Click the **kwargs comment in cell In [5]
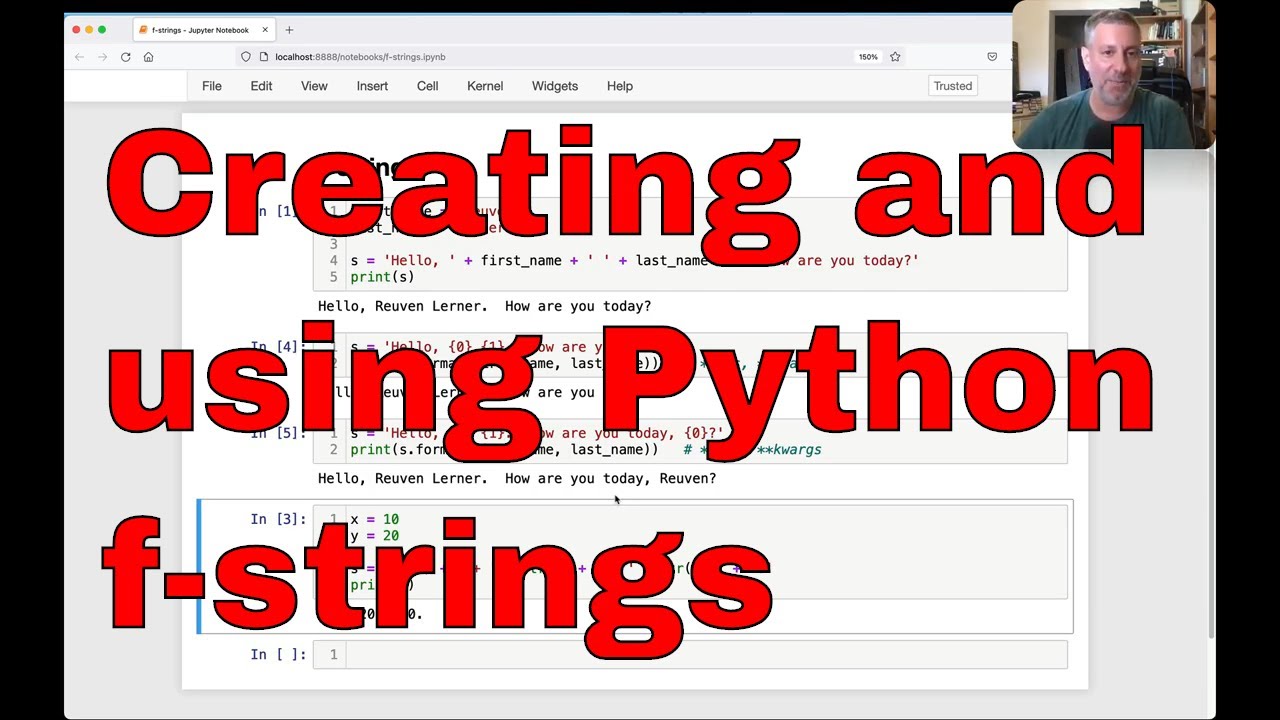Viewport: 1280px width, 720px height. 789,450
